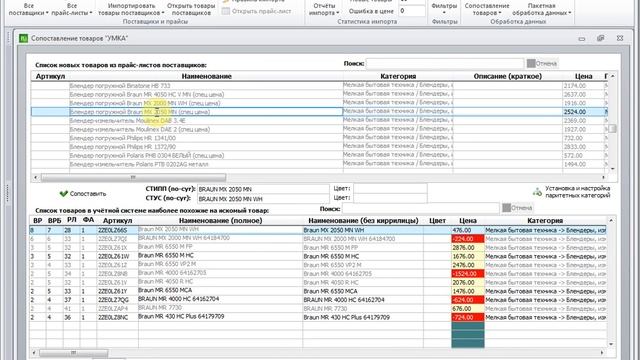Focus the СТУС (по-сут) field
640x360 pixels.
(x=263, y=199)
